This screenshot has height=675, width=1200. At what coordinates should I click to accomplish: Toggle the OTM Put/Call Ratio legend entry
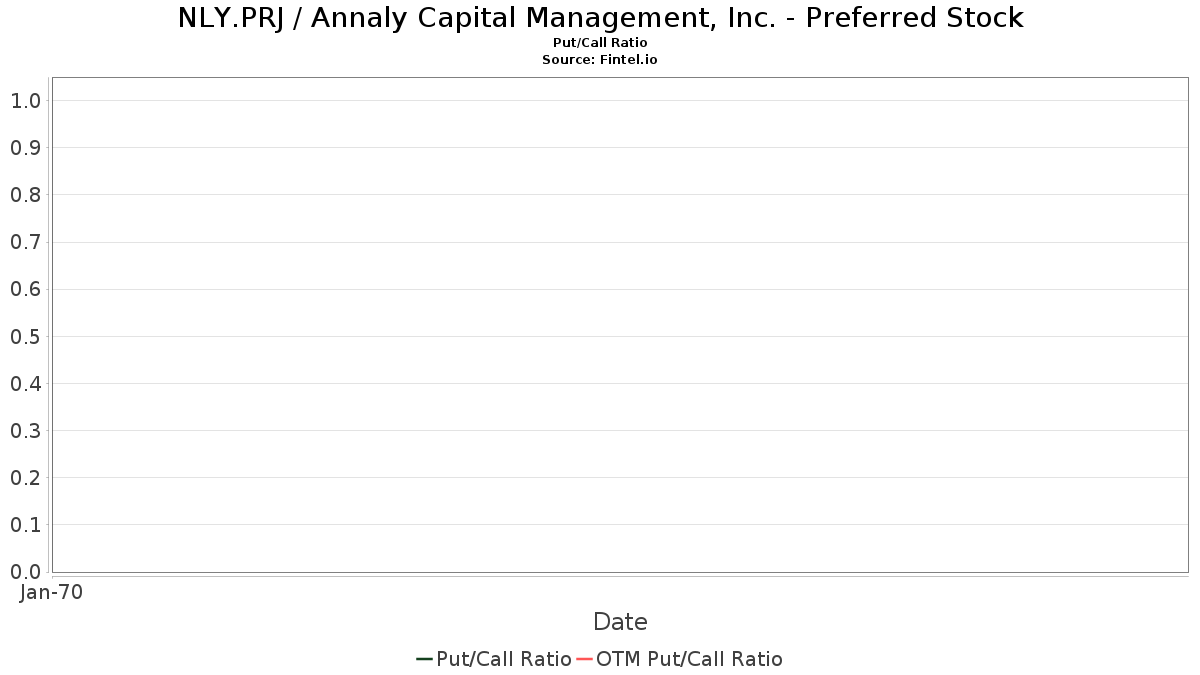[680, 659]
